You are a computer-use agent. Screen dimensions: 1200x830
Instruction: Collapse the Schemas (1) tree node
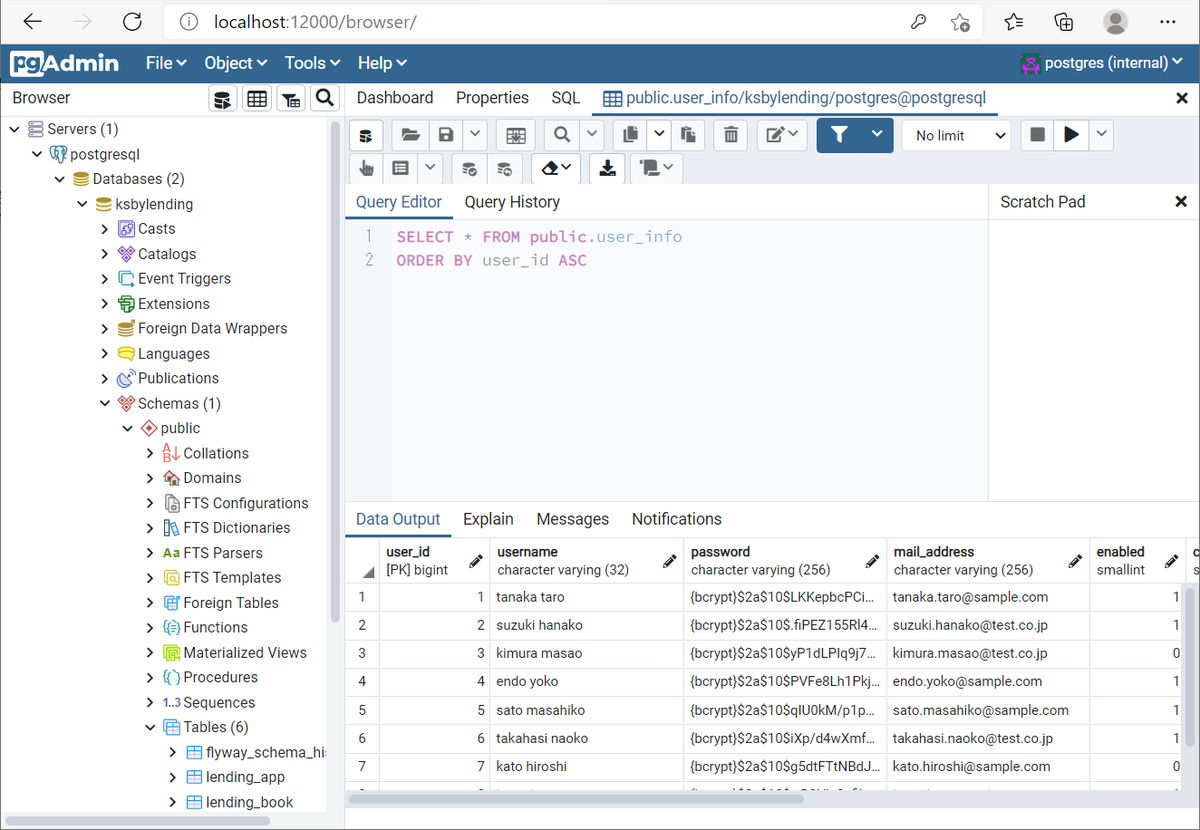pyautogui.click(x=105, y=403)
